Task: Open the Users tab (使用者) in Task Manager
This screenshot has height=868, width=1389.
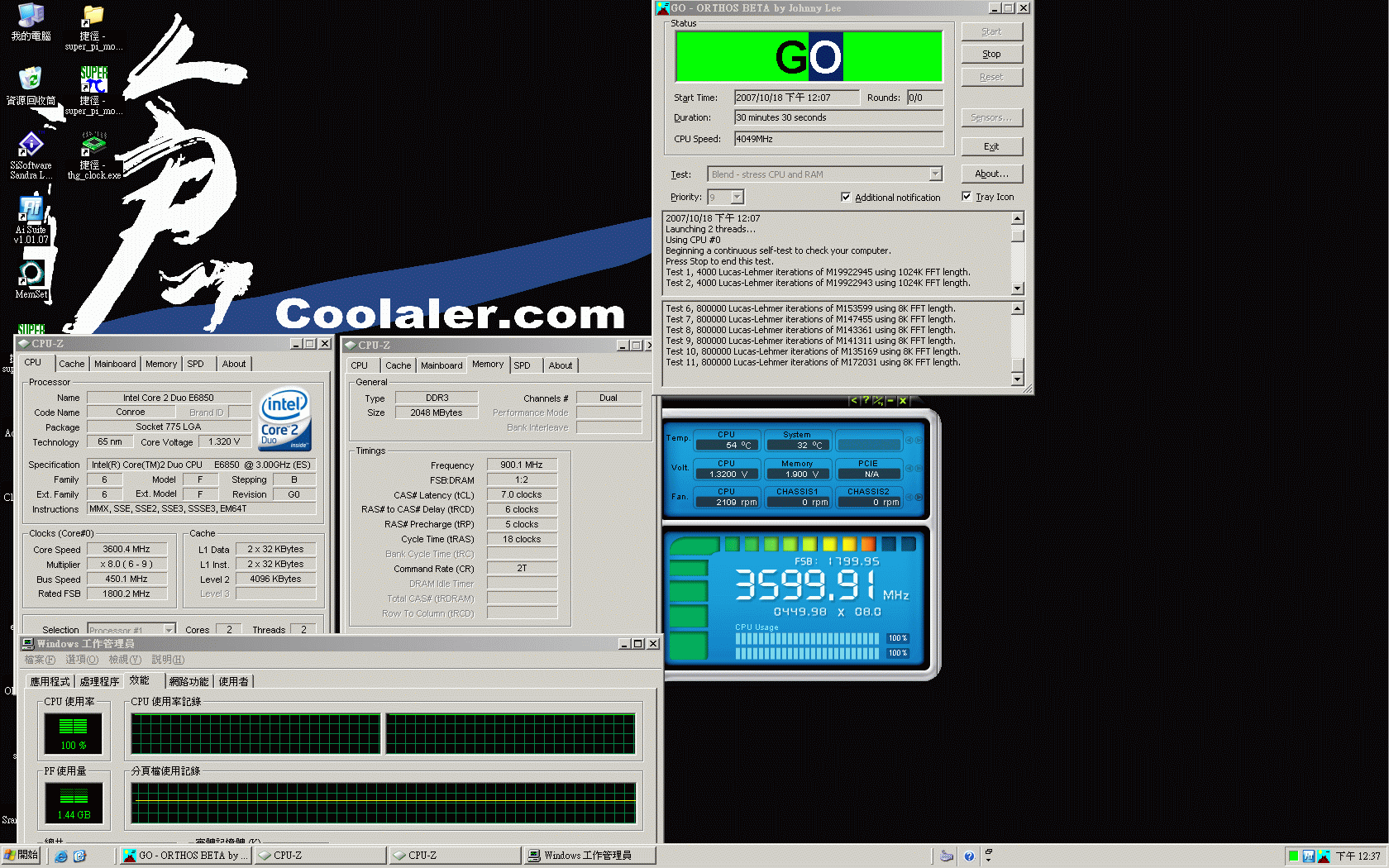Action: point(233,681)
